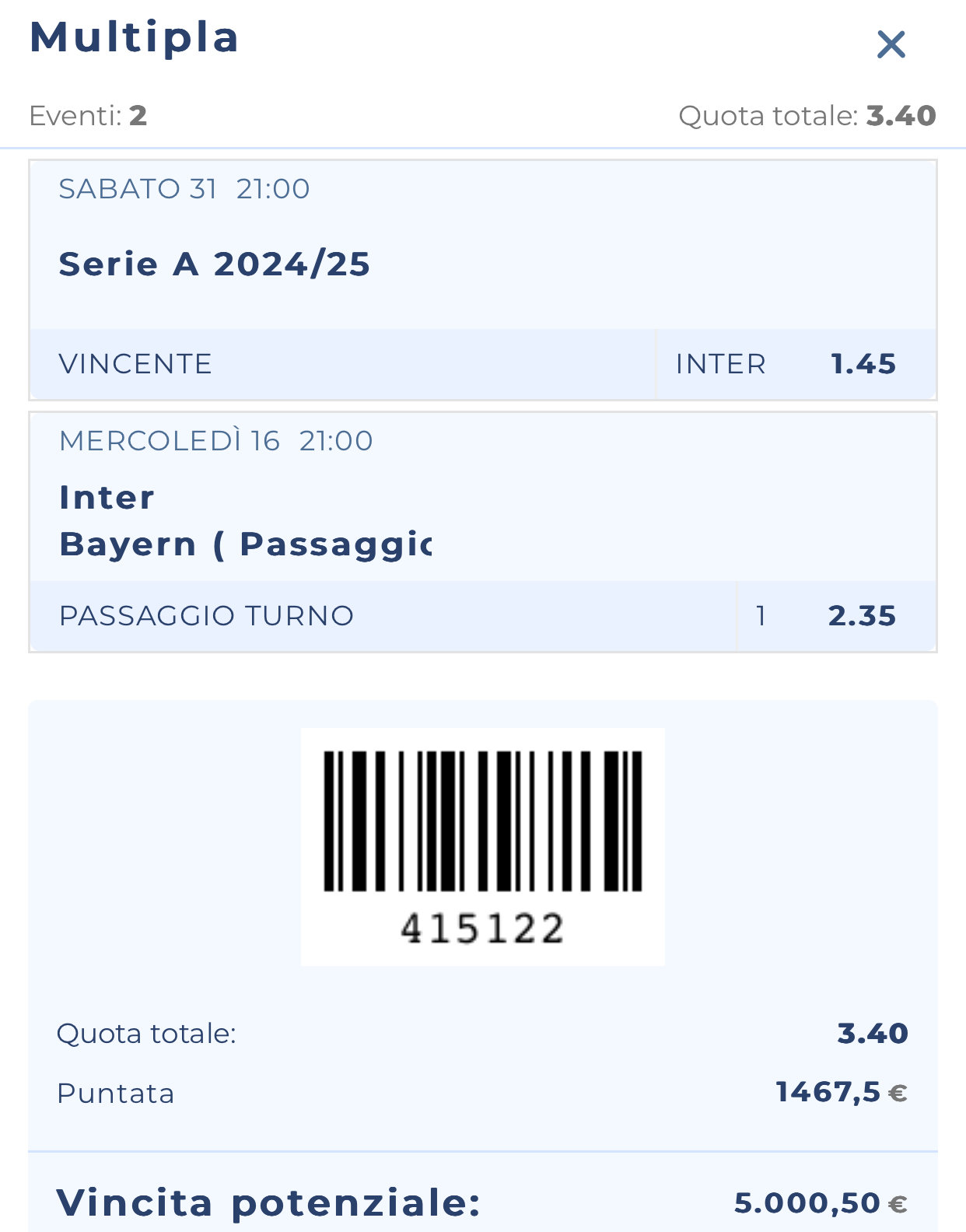Close the Multipla bet slip
Screen dimensions: 966x1232
coord(891,44)
